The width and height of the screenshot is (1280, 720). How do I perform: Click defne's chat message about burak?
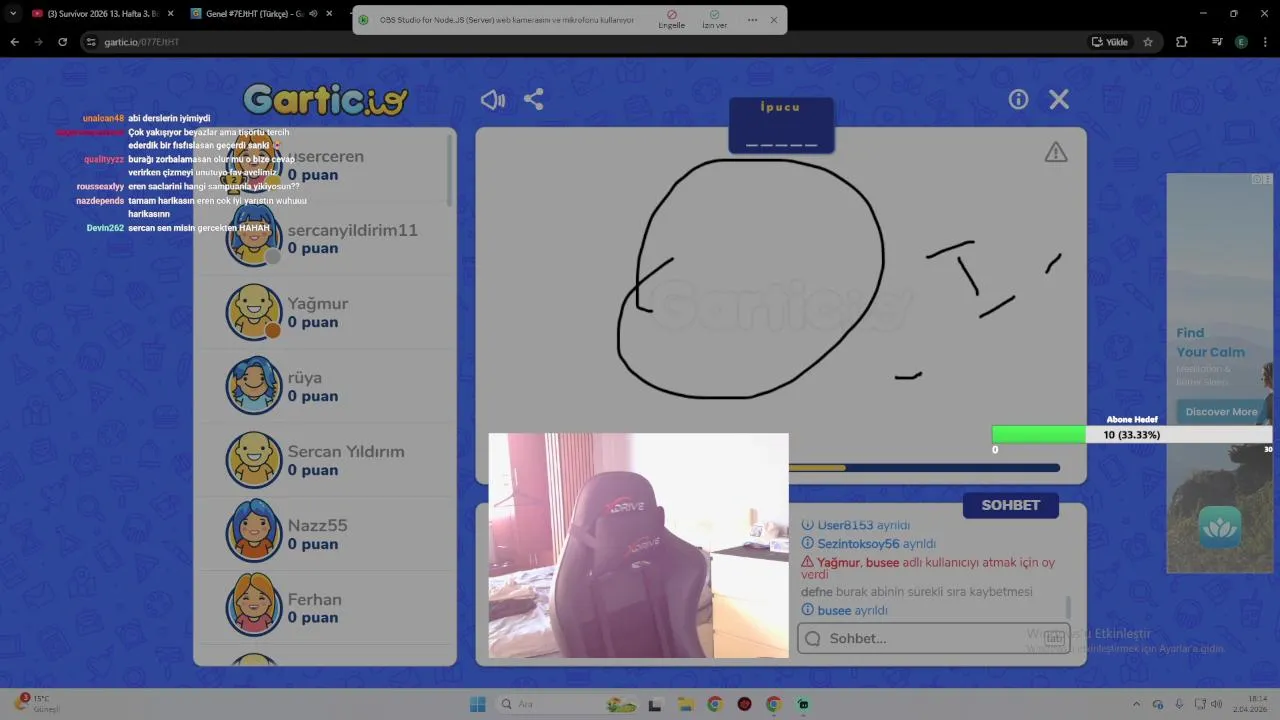click(x=917, y=592)
